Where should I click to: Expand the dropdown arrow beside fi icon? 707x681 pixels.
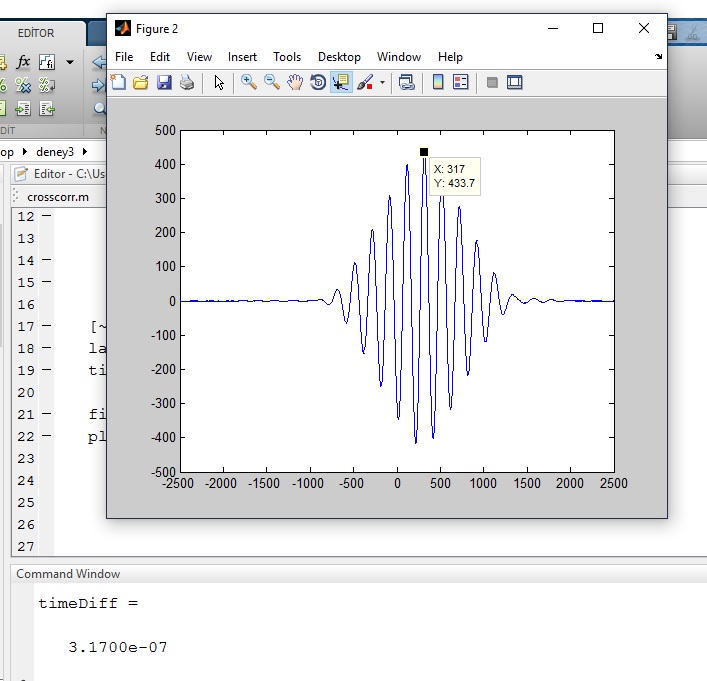pyautogui.click(x=70, y=62)
